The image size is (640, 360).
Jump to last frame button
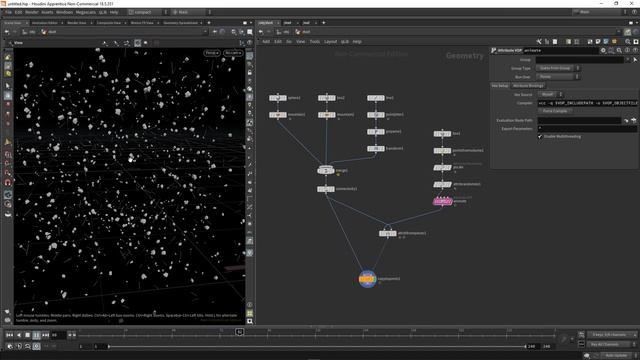click(45, 335)
